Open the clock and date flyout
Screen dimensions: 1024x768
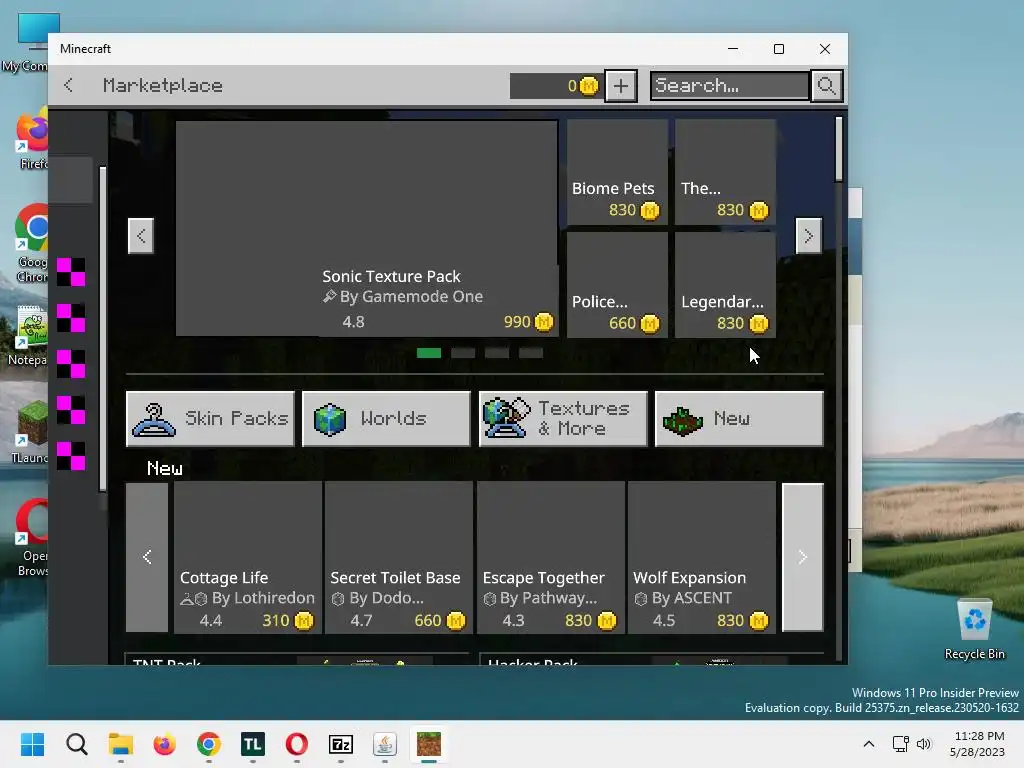click(978, 744)
